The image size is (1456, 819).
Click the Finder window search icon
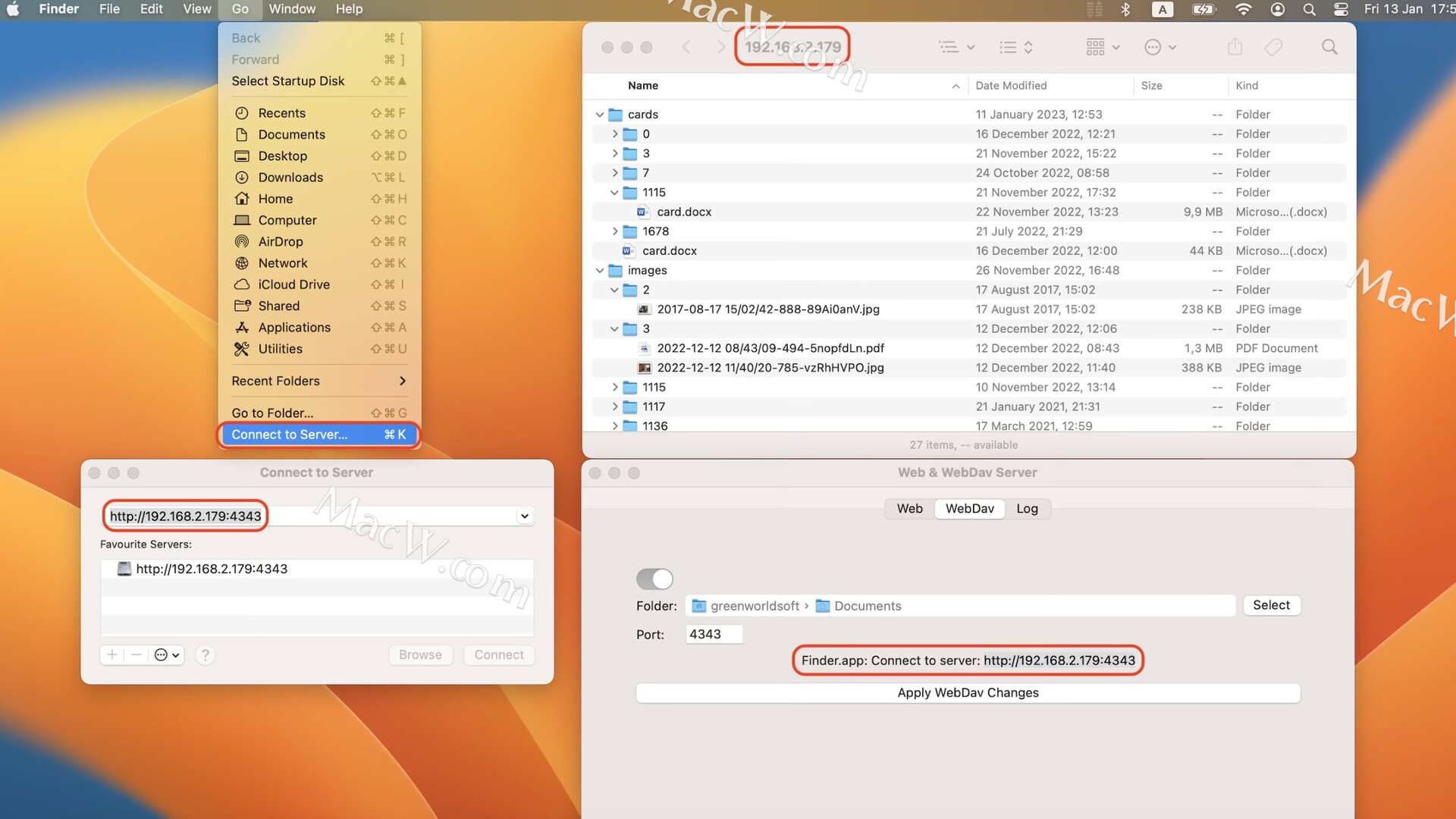point(1329,47)
